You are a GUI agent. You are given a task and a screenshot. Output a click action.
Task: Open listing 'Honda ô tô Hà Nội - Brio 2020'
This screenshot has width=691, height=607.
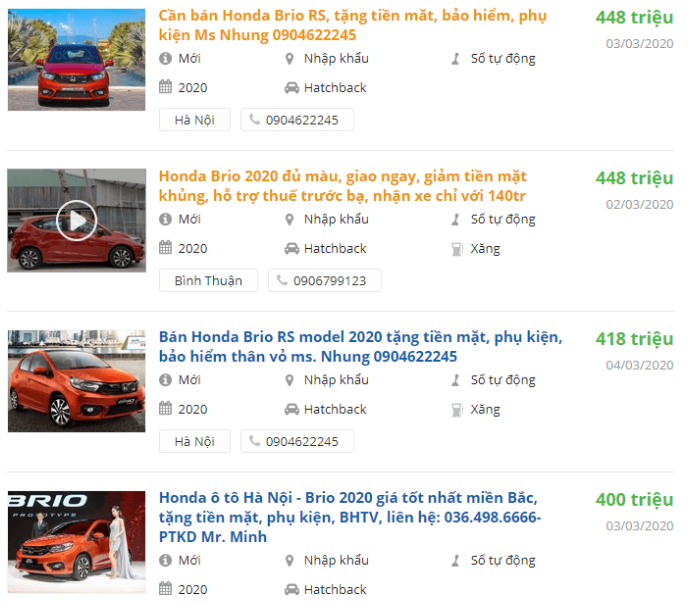pos(350,517)
